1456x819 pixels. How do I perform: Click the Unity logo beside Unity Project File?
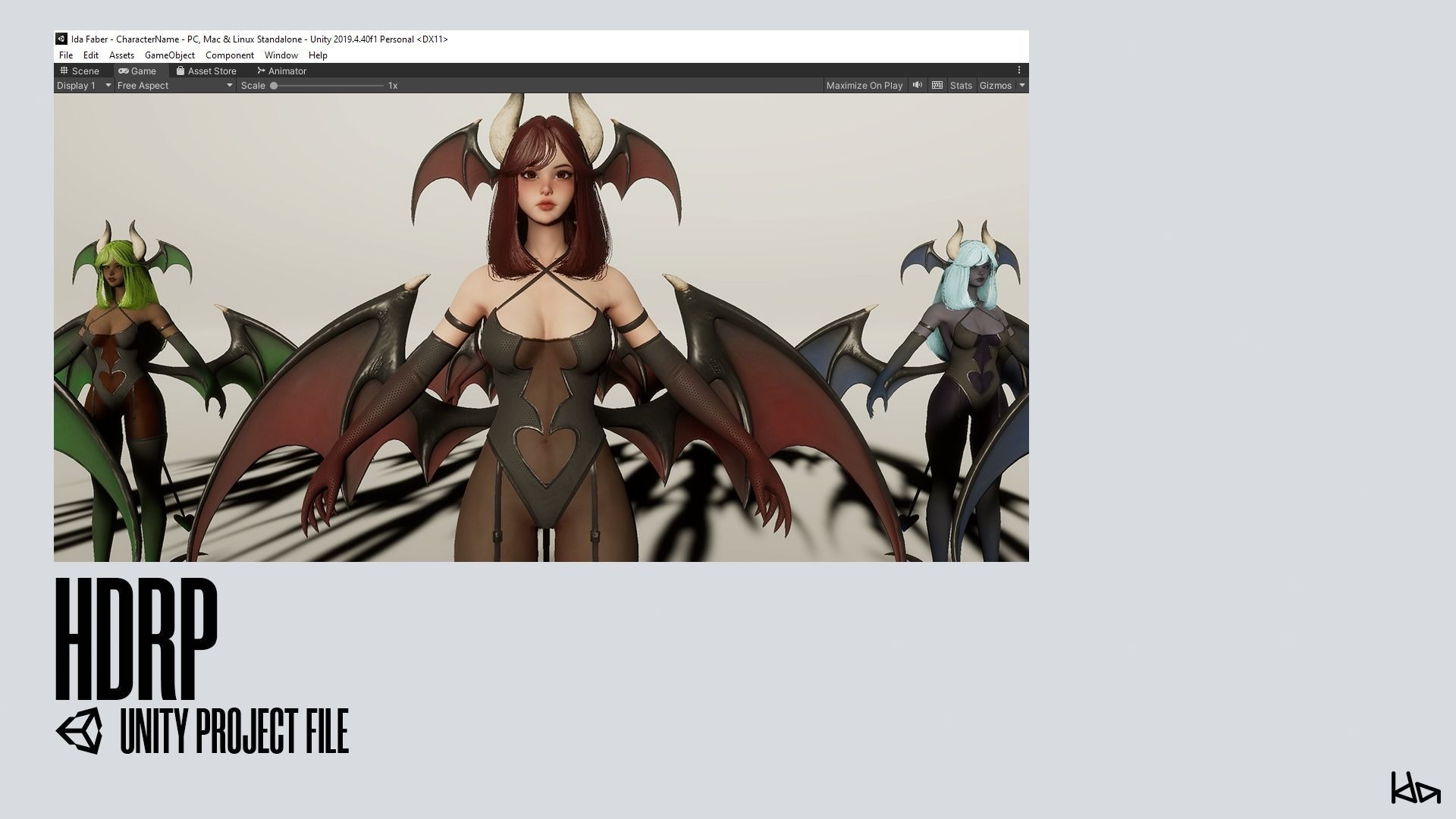(x=80, y=731)
